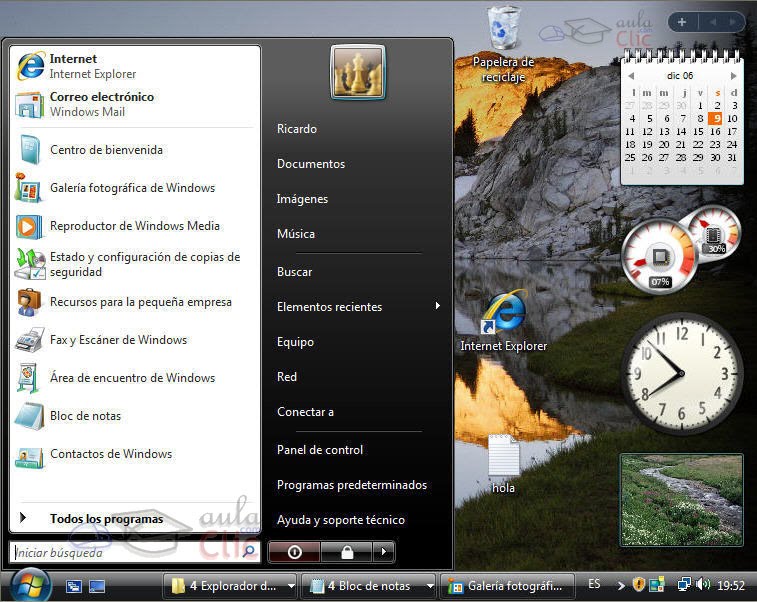This screenshot has width=757, height=602.
Task: Open Centro de bienvenida icon
Action: coord(30,150)
